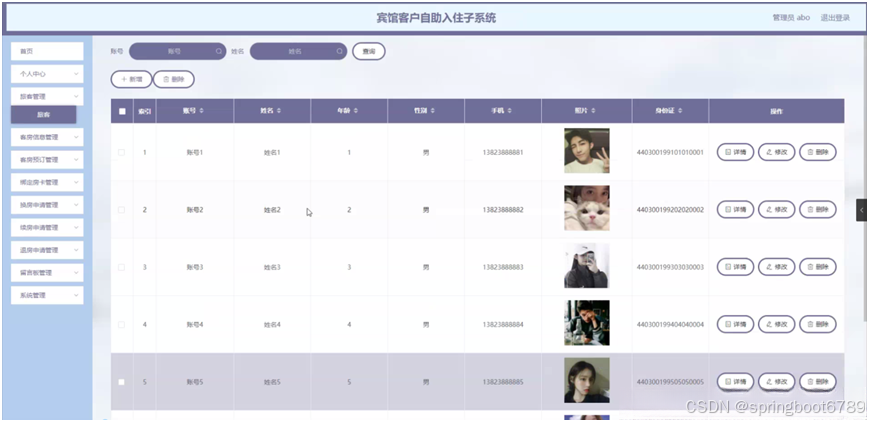Viewport: 869px width, 422px height.
Task: Expand the 客房信息管理 sidebar menu
Action: click(x=47, y=137)
